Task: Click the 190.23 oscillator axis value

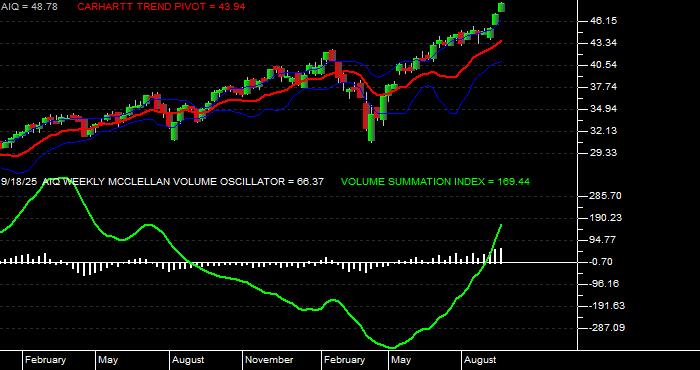Action: pos(606,218)
